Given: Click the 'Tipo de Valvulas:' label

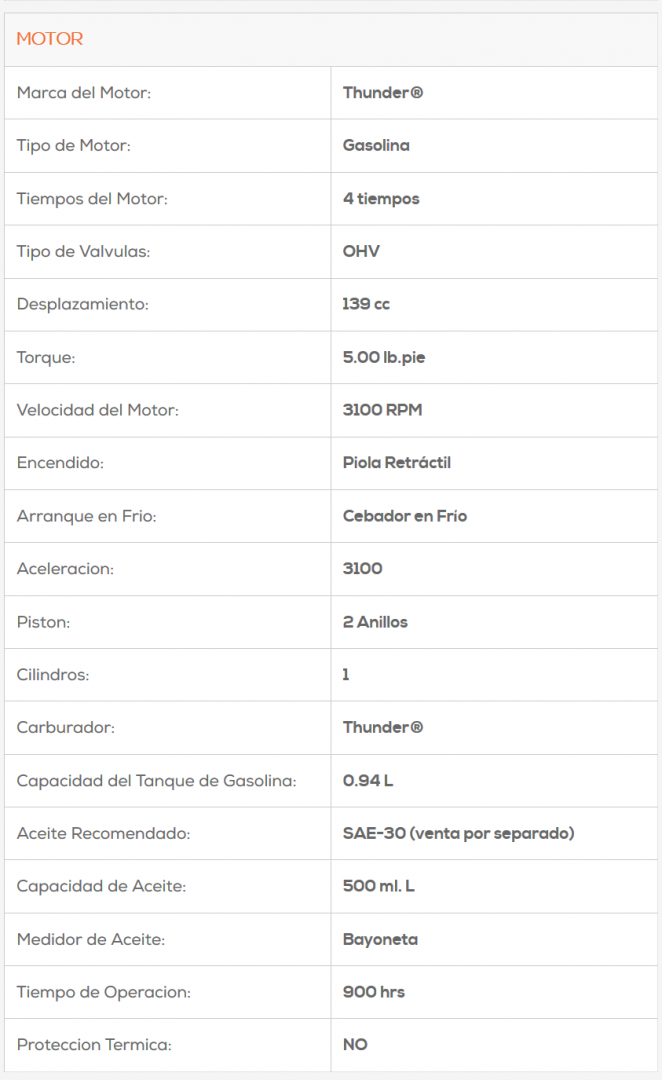Looking at the screenshot, I should 83,251.
